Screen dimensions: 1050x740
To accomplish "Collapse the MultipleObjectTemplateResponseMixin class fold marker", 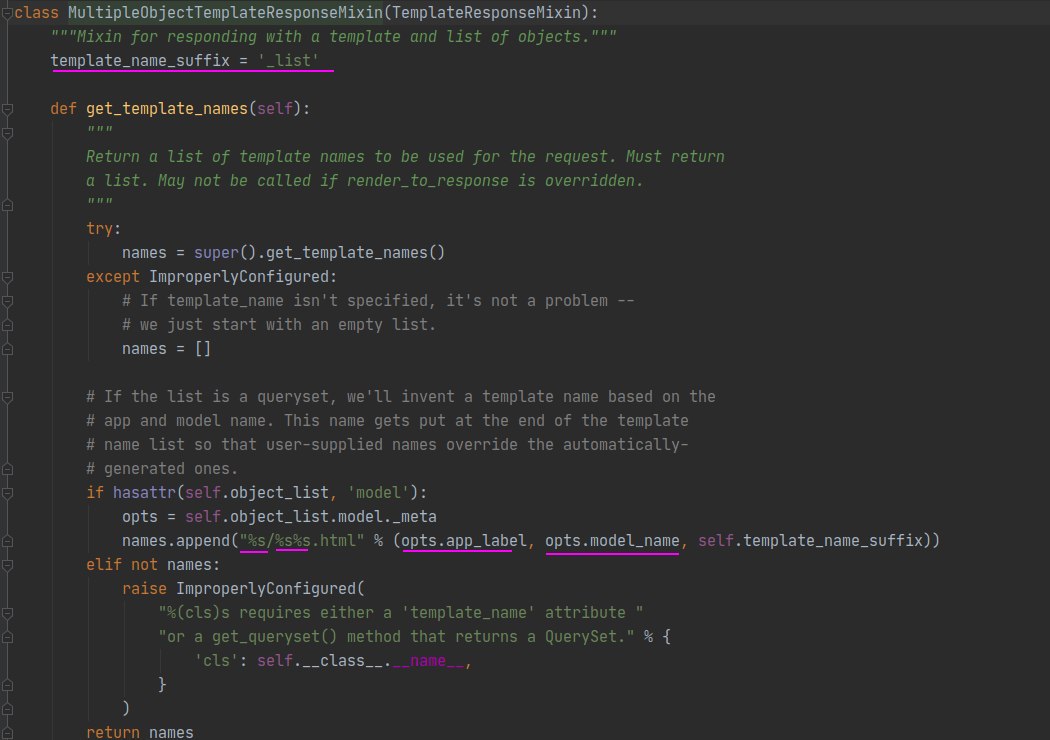I will [7, 13].
